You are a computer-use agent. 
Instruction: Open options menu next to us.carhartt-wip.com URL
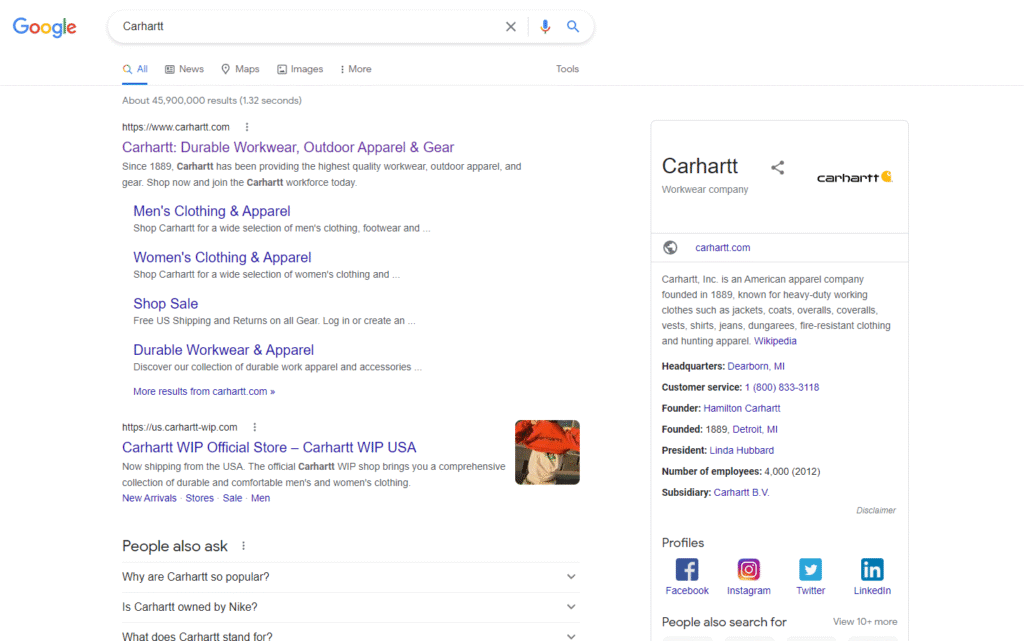255,427
